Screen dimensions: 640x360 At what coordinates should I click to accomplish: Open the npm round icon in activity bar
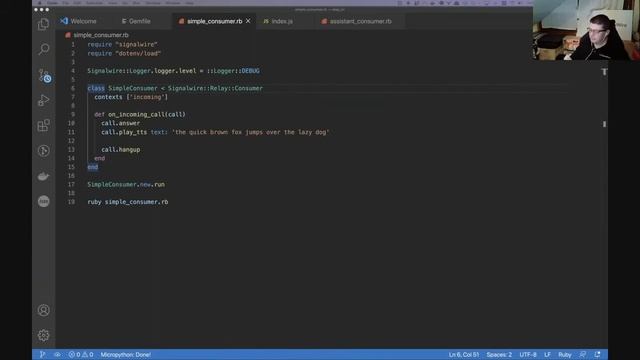point(44,201)
